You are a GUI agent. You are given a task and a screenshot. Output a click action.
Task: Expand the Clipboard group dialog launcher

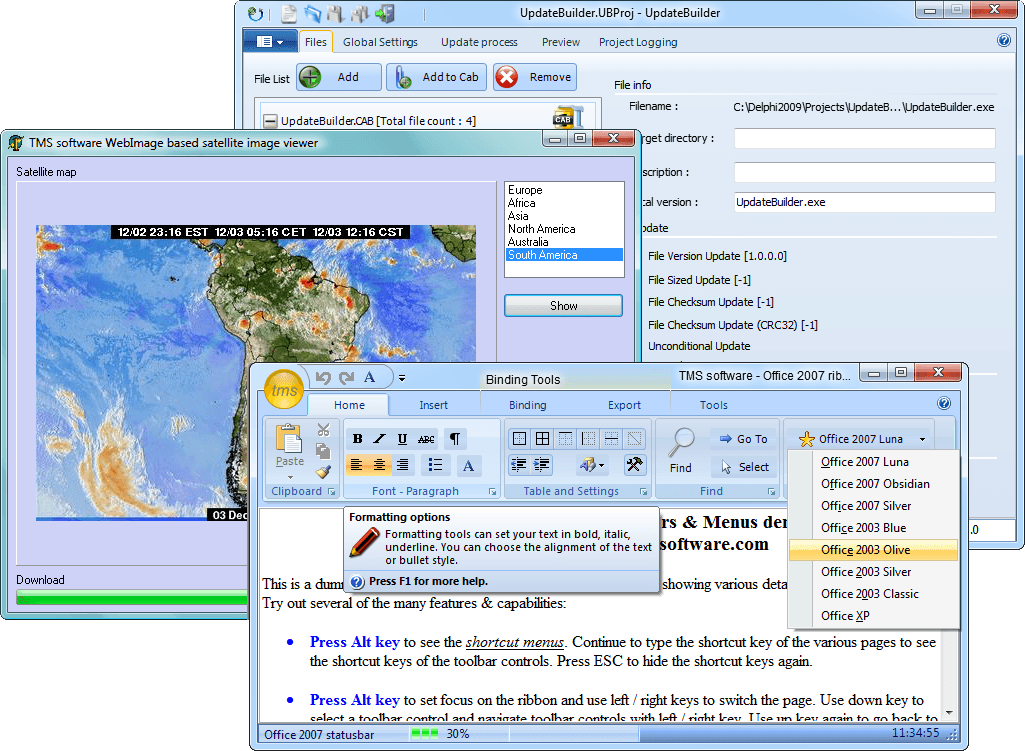pos(331,492)
